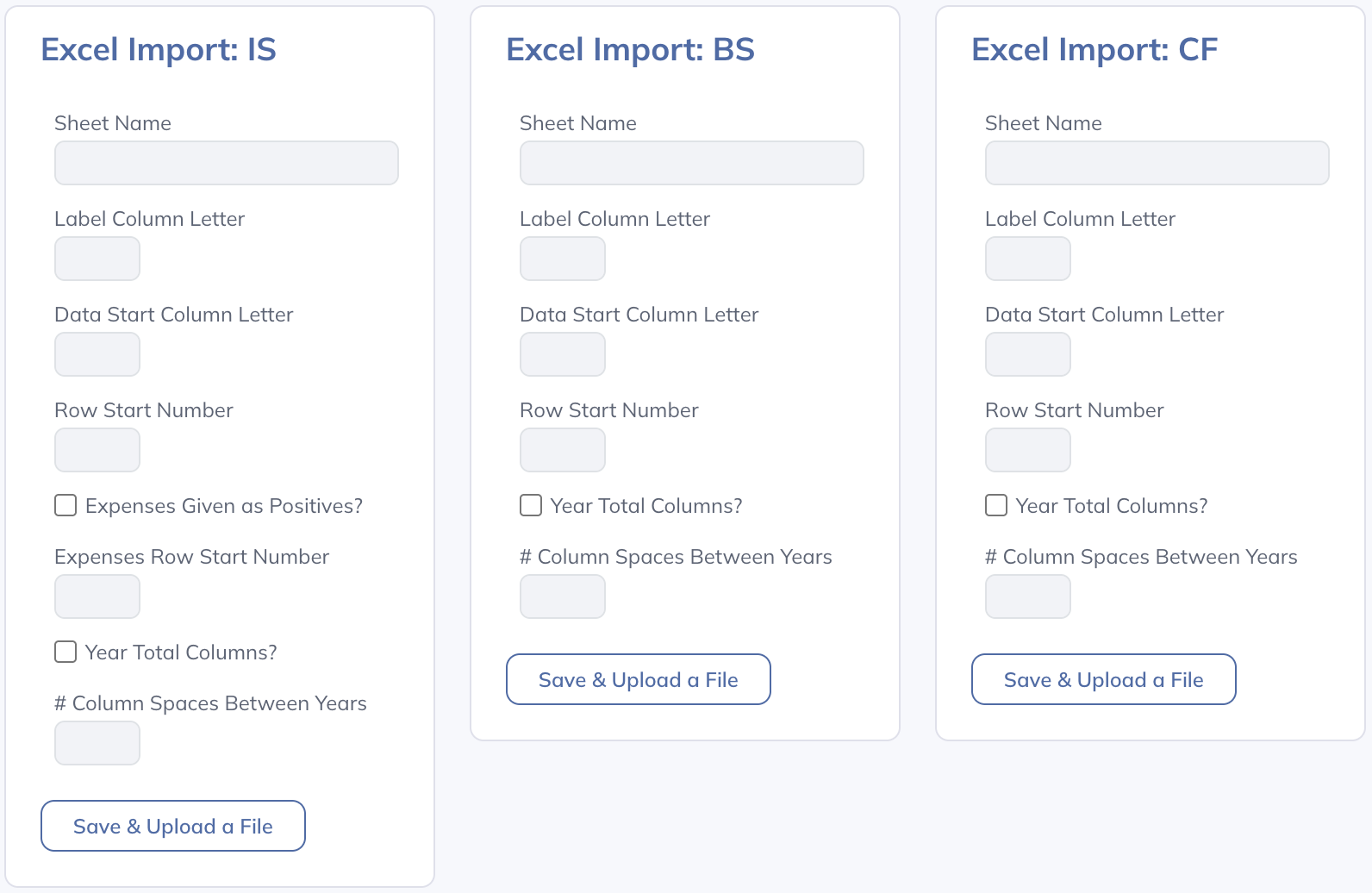Select the CF Sheet Name input
1372x893 pixels.
tap(1157, 163)
